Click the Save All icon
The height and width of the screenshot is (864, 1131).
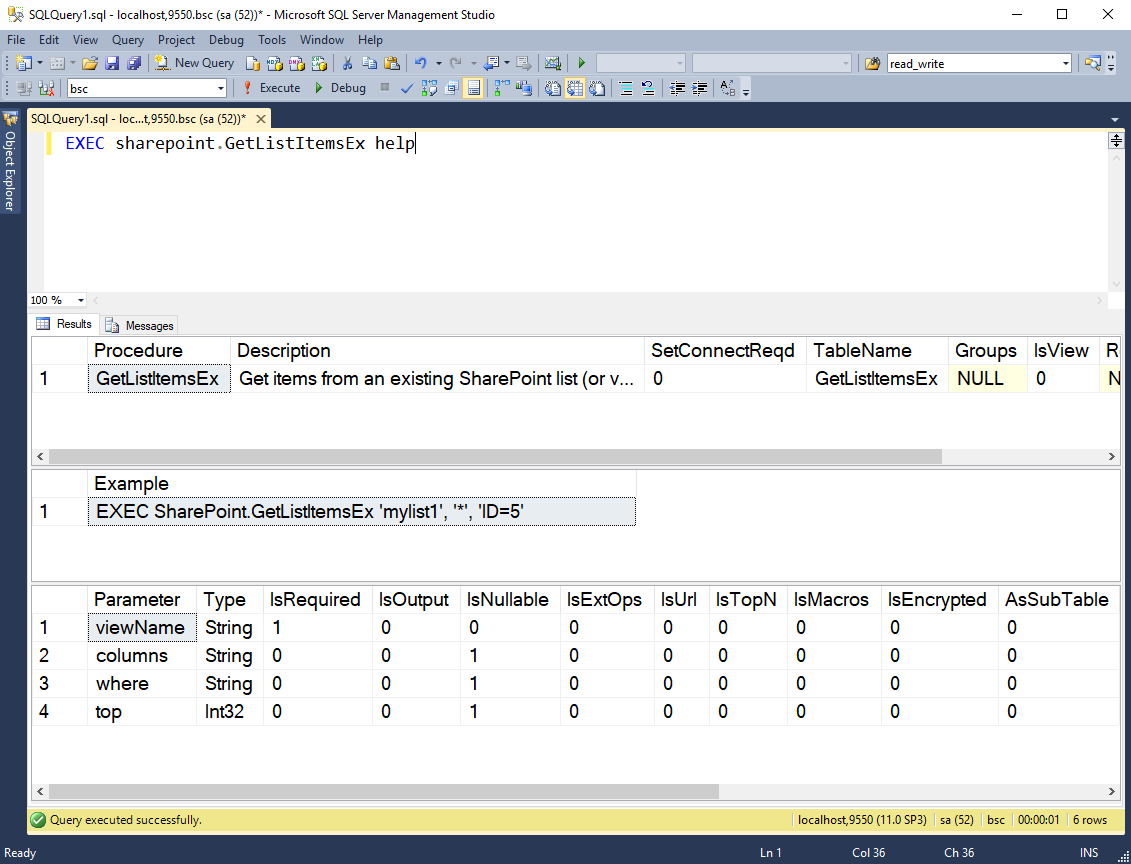point(134,63)
